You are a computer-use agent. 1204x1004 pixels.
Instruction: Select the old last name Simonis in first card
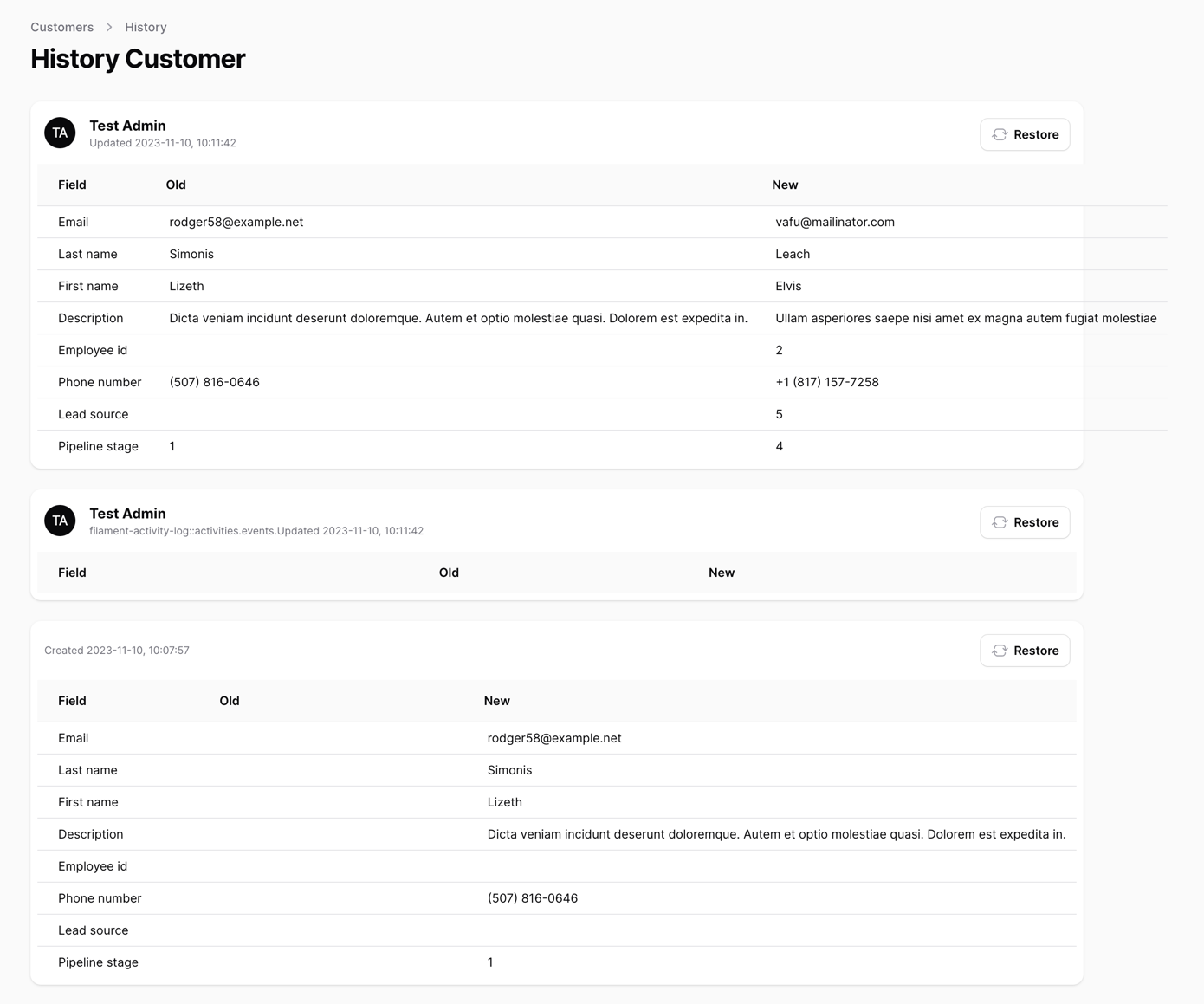(x=191, y=254)
